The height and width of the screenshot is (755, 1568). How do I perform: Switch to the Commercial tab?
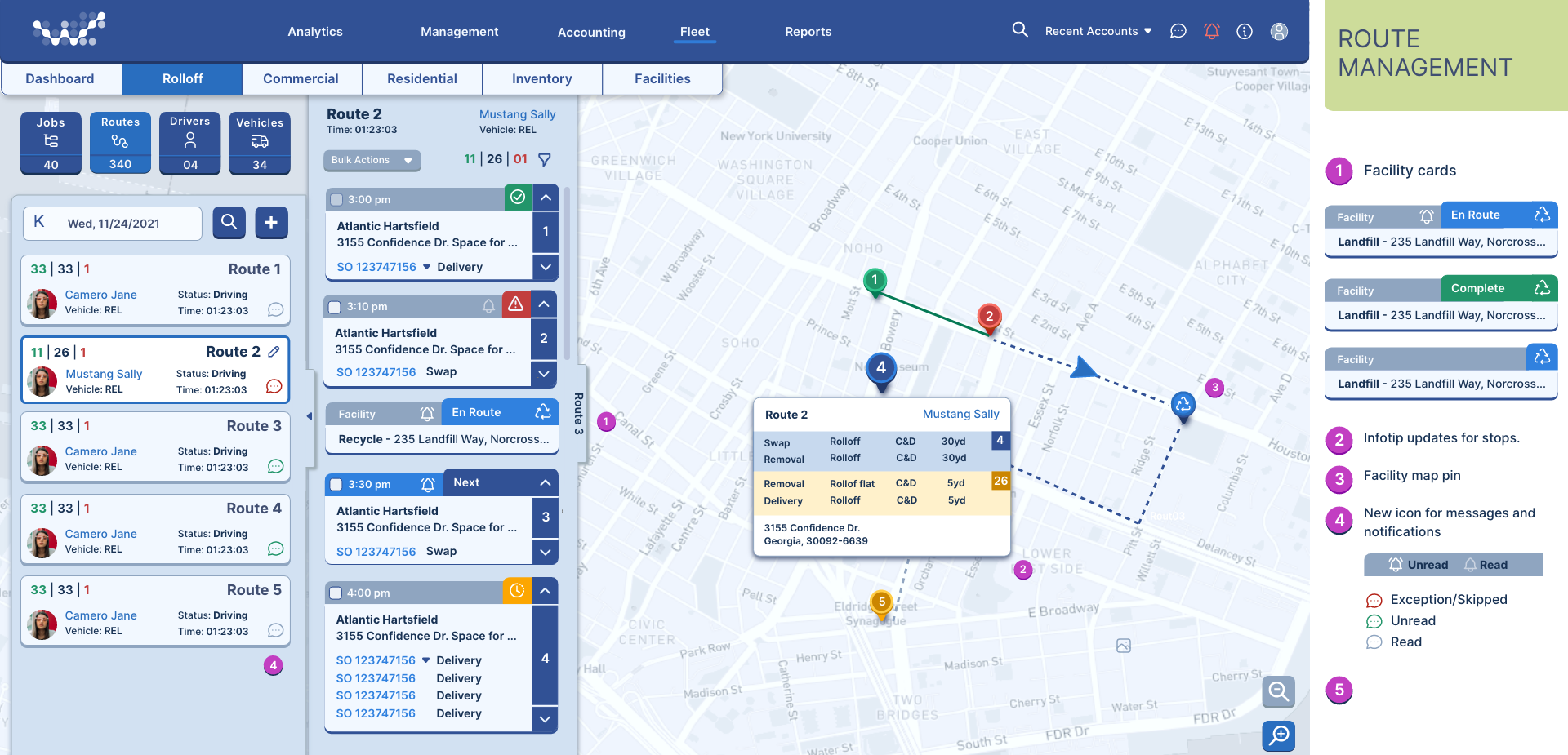(x=301, y=79)
